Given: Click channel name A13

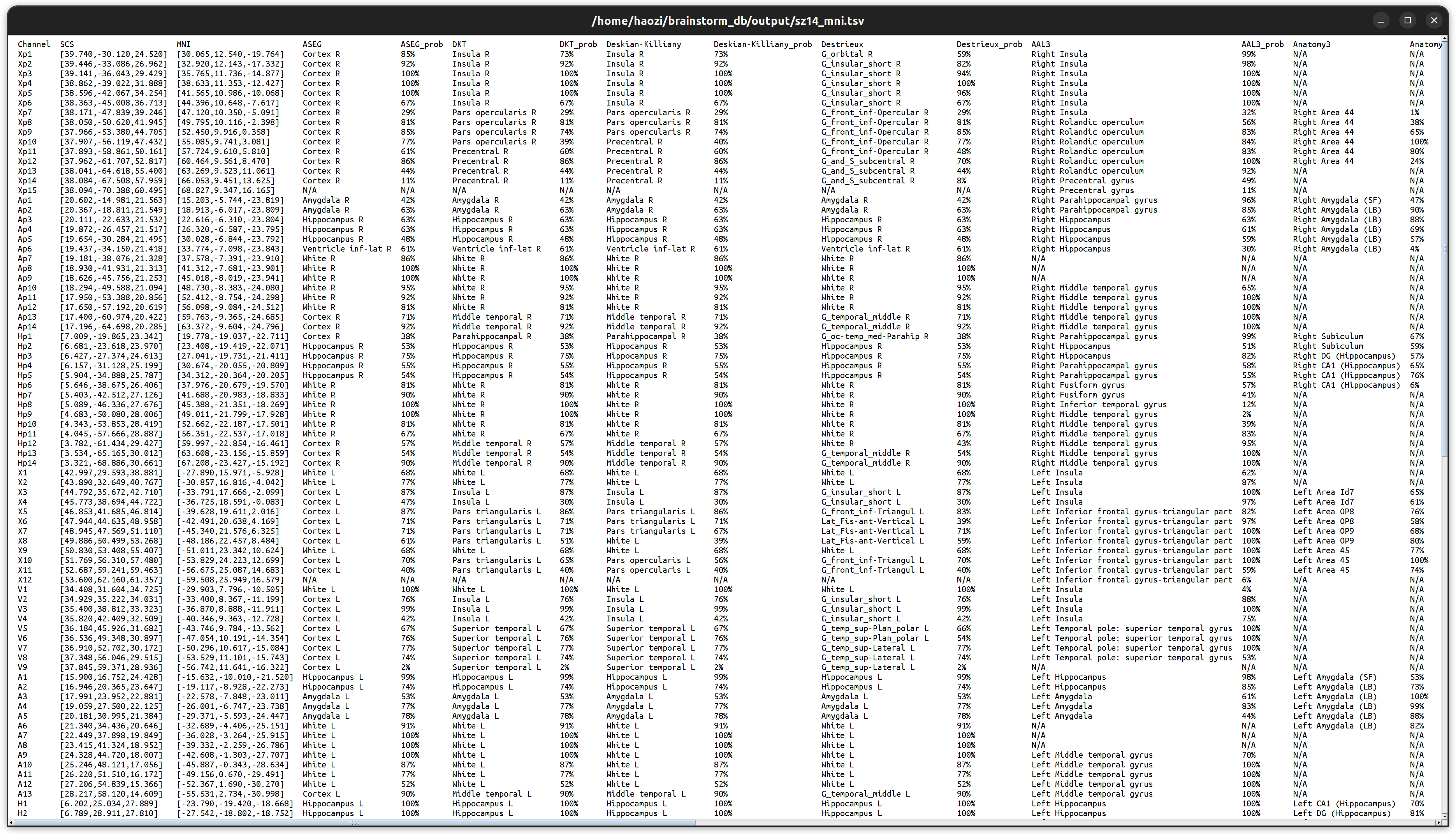Looking at the screenshot, I should tap(25, 794).
